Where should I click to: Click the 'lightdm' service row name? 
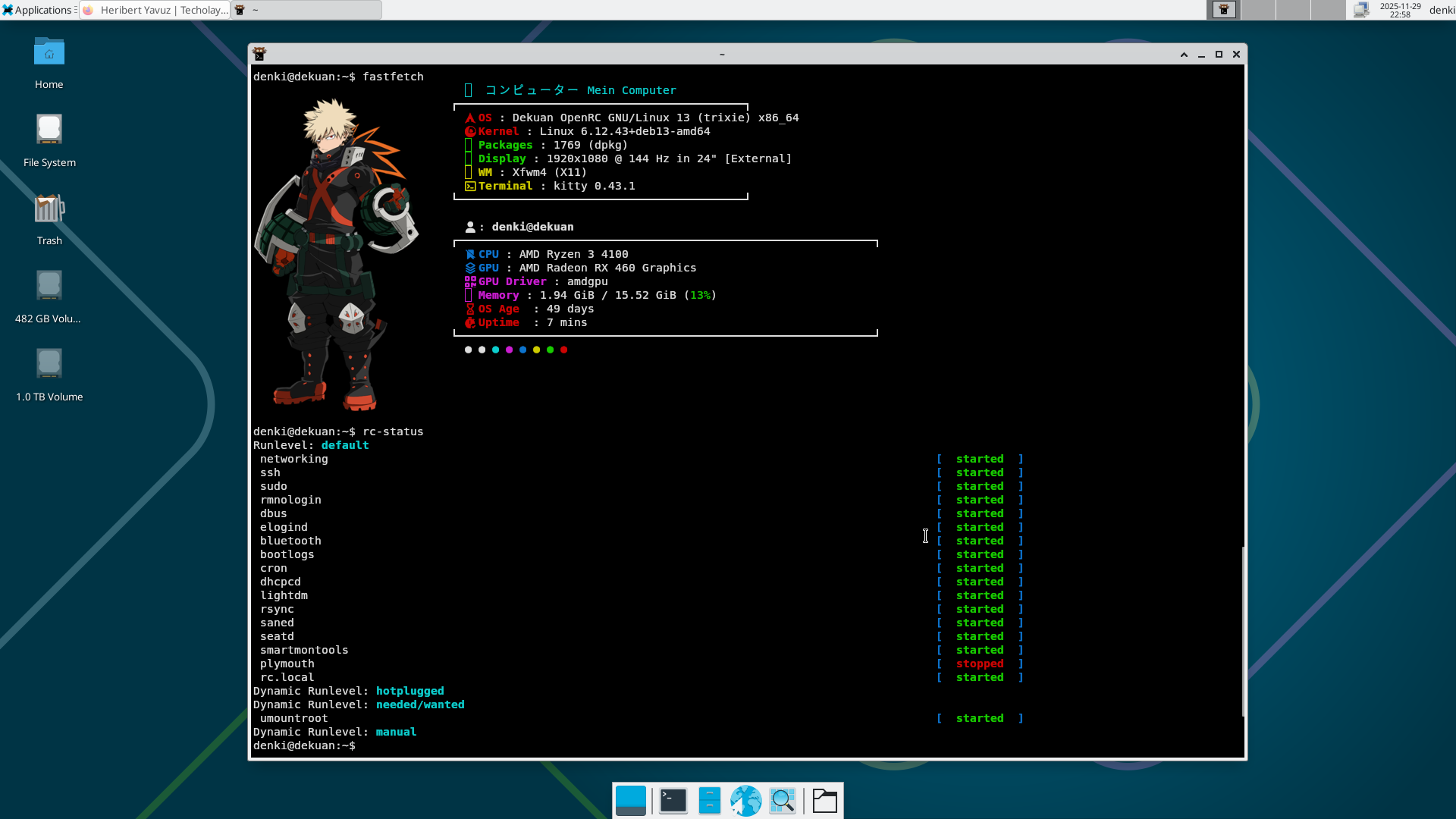[x=284, y=595]
